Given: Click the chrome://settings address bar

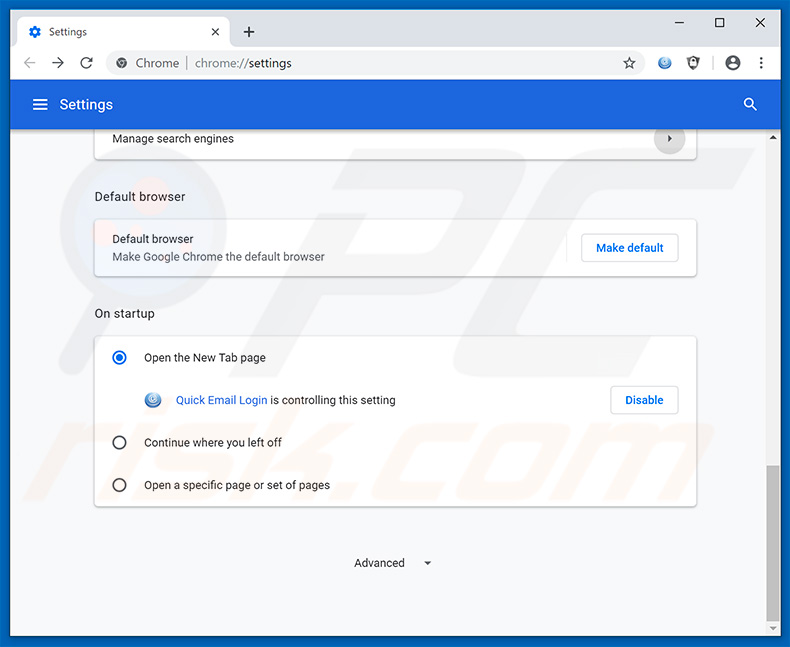Looking at the screenshot, I should coord(375,63).
